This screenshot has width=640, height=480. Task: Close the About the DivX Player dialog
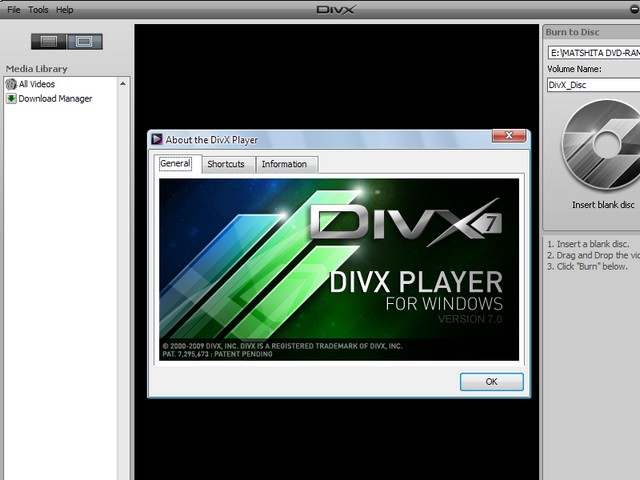509,136
